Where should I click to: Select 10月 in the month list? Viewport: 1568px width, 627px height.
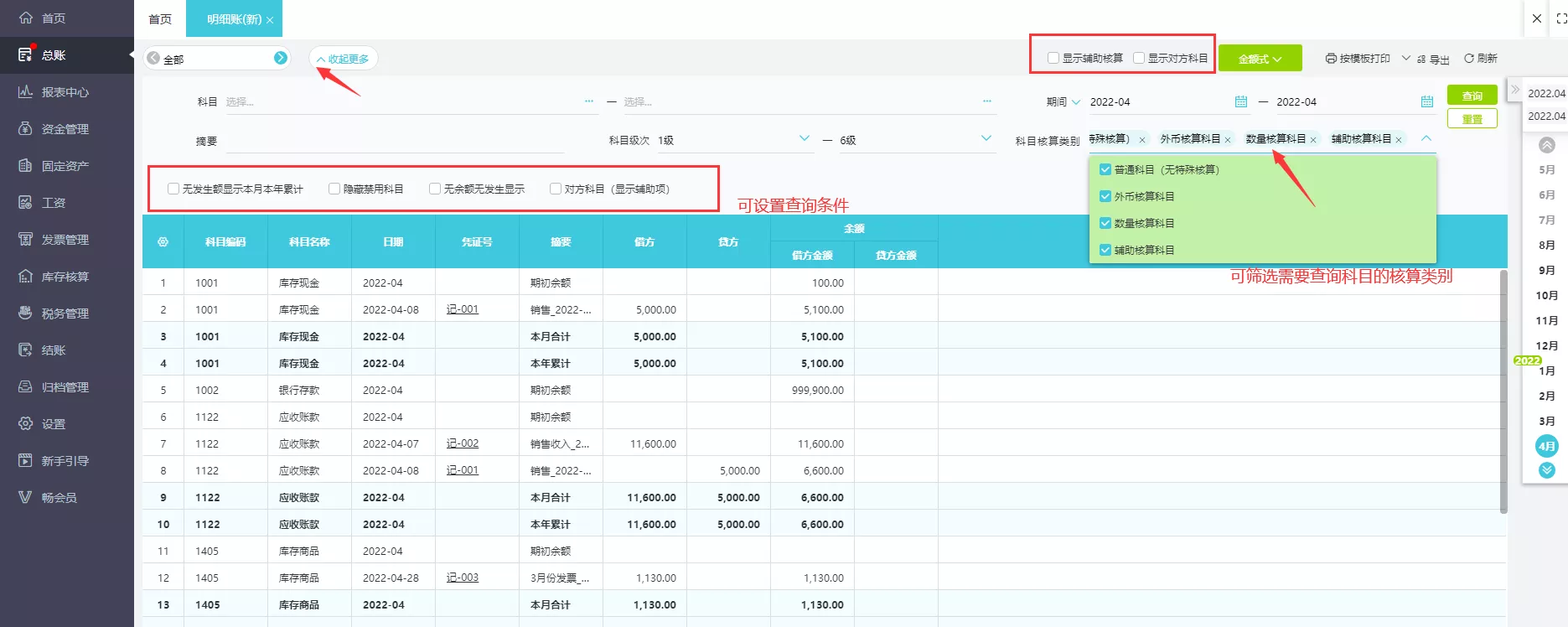pyautogui.click(x=1547, y=295)
